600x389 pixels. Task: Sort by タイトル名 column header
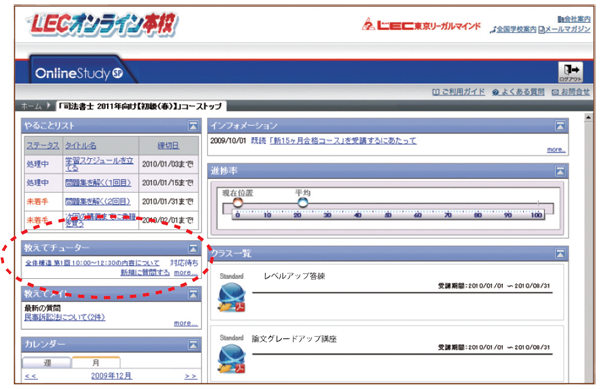(80, 146)
